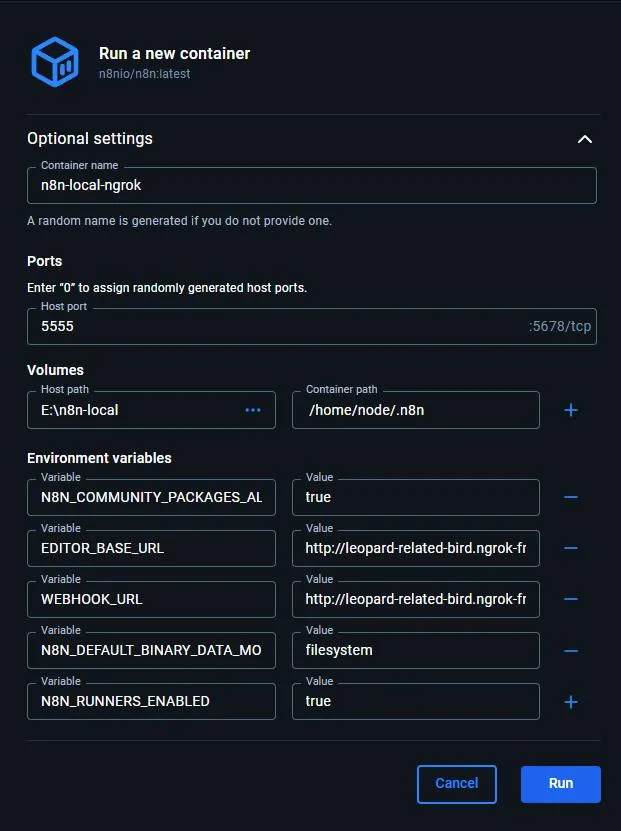This screenshot has width=621, height=831.
Task: Select the WEBHOOK_URL variable name field
Action: [150, 599]
